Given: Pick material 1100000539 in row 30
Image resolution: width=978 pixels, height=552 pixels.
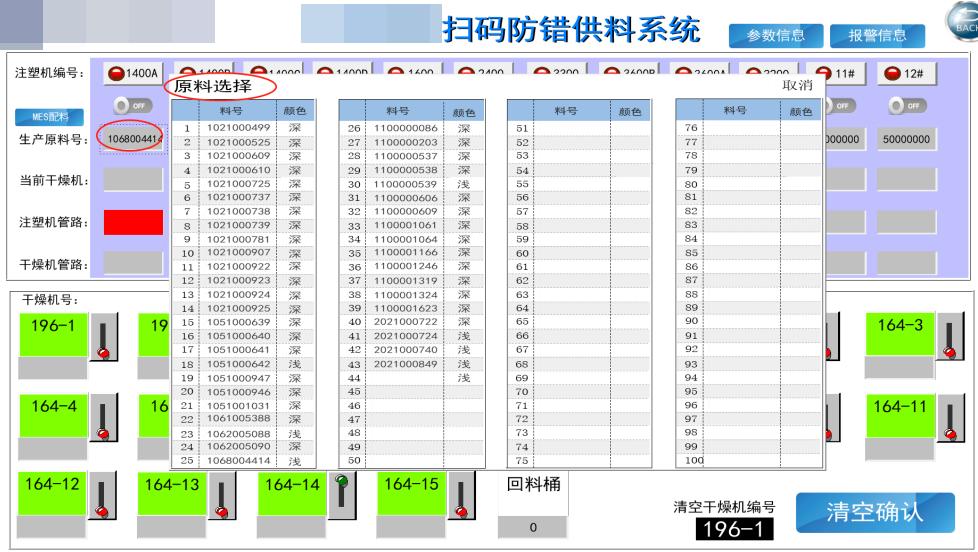Looking at the screenshot, I should coord(405,184).
